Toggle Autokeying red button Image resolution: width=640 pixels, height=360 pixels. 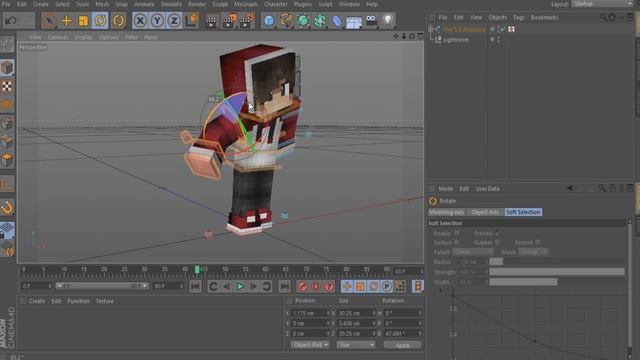coord(316,286)
